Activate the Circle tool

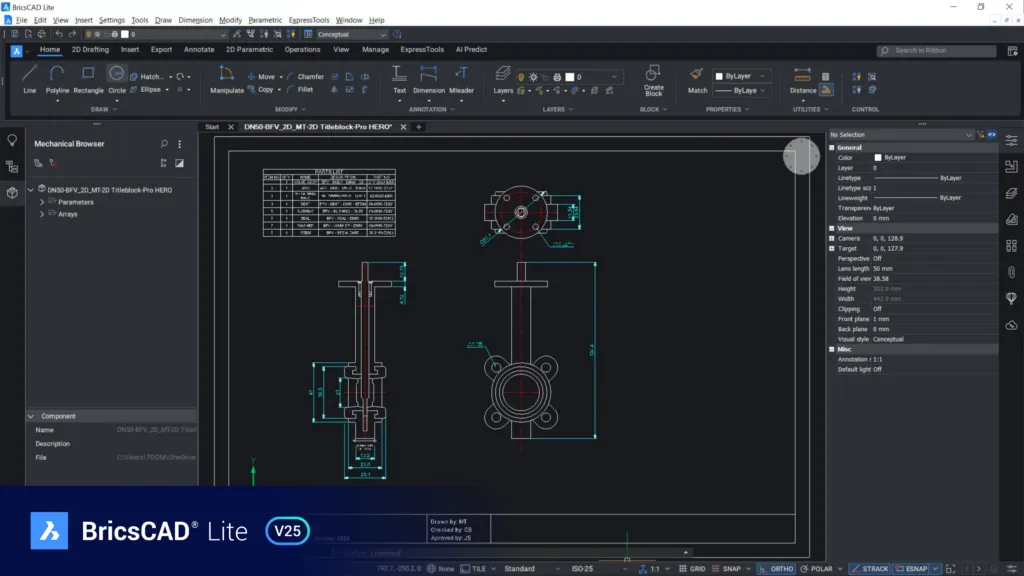[117, 80]
